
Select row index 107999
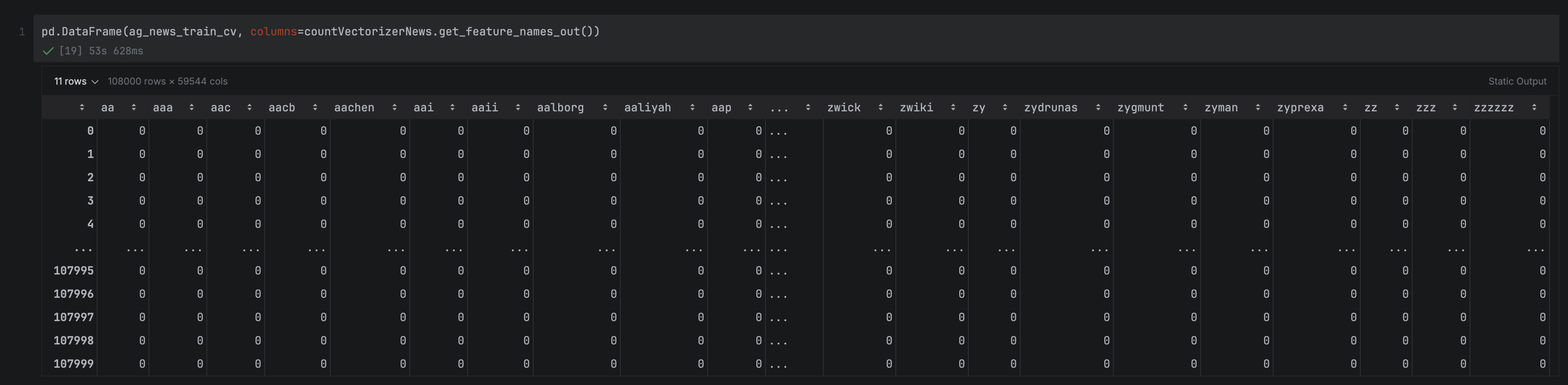click(73, 364)
